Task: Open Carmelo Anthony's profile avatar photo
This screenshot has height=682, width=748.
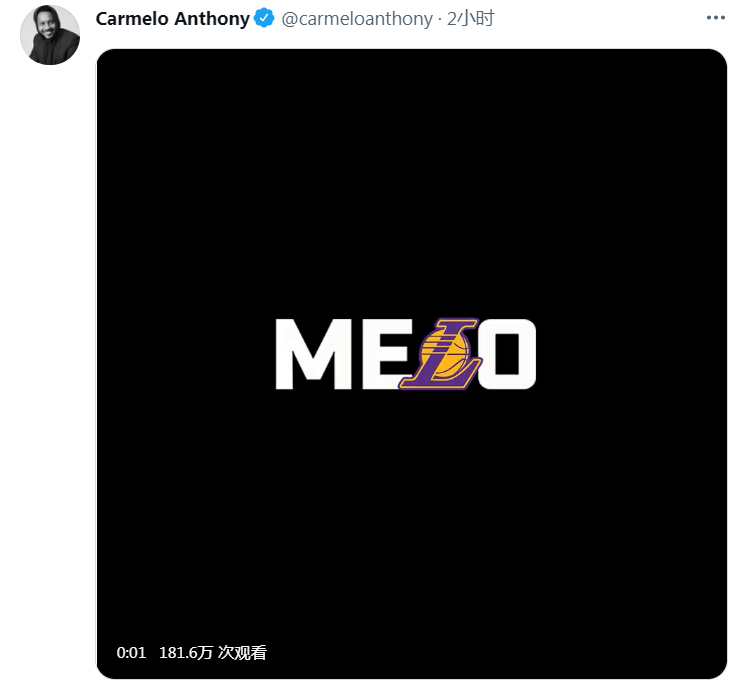Action: pos(50,35)
